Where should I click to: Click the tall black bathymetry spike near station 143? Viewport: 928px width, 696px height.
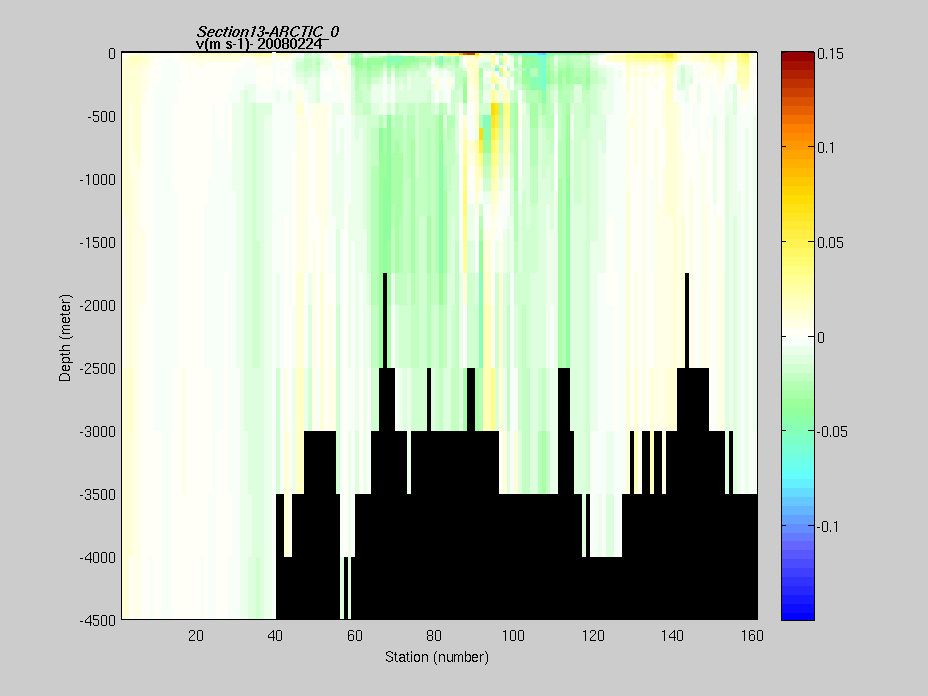pos(687,320)
